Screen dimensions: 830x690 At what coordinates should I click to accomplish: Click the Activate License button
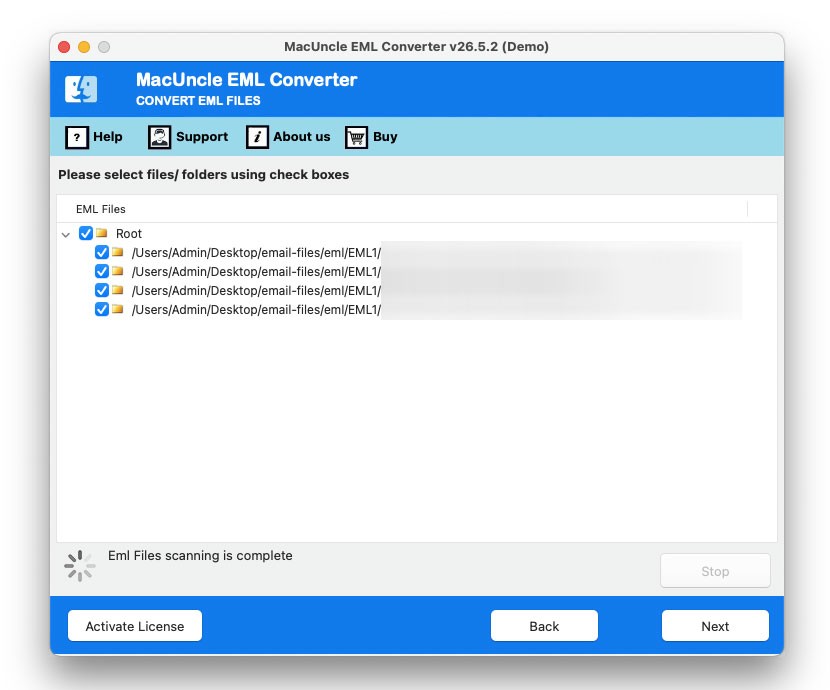pos(135,626)
